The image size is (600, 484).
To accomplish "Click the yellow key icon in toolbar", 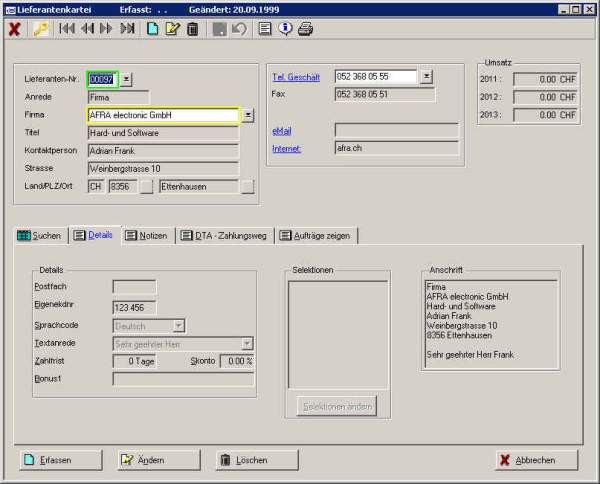I will (41, 29).
